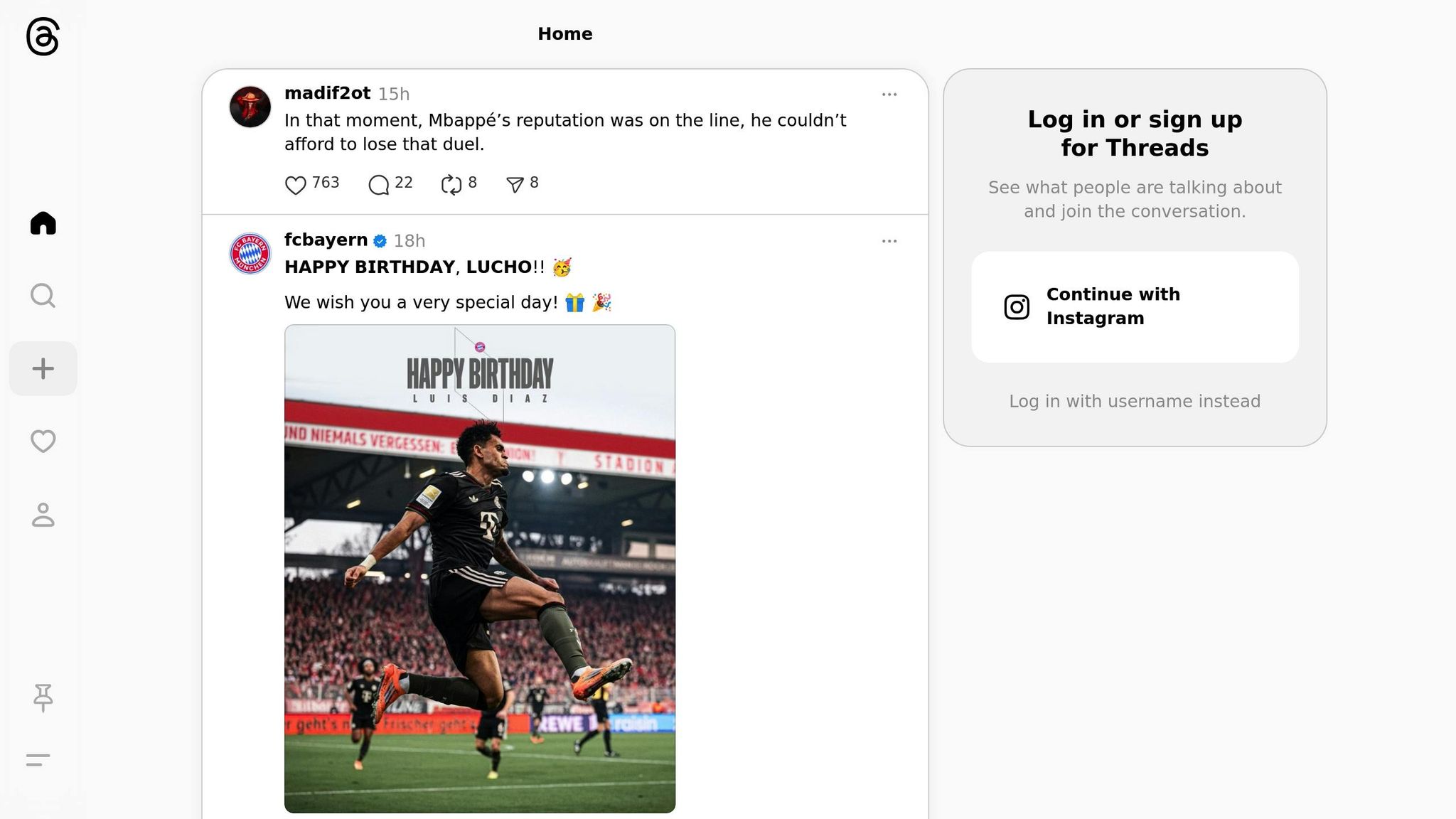Image resolution: width=1456 pixels, height=819 pixels.
Task: Repost madif2ot's Mbappé post
Action: (x=451, y=184)
